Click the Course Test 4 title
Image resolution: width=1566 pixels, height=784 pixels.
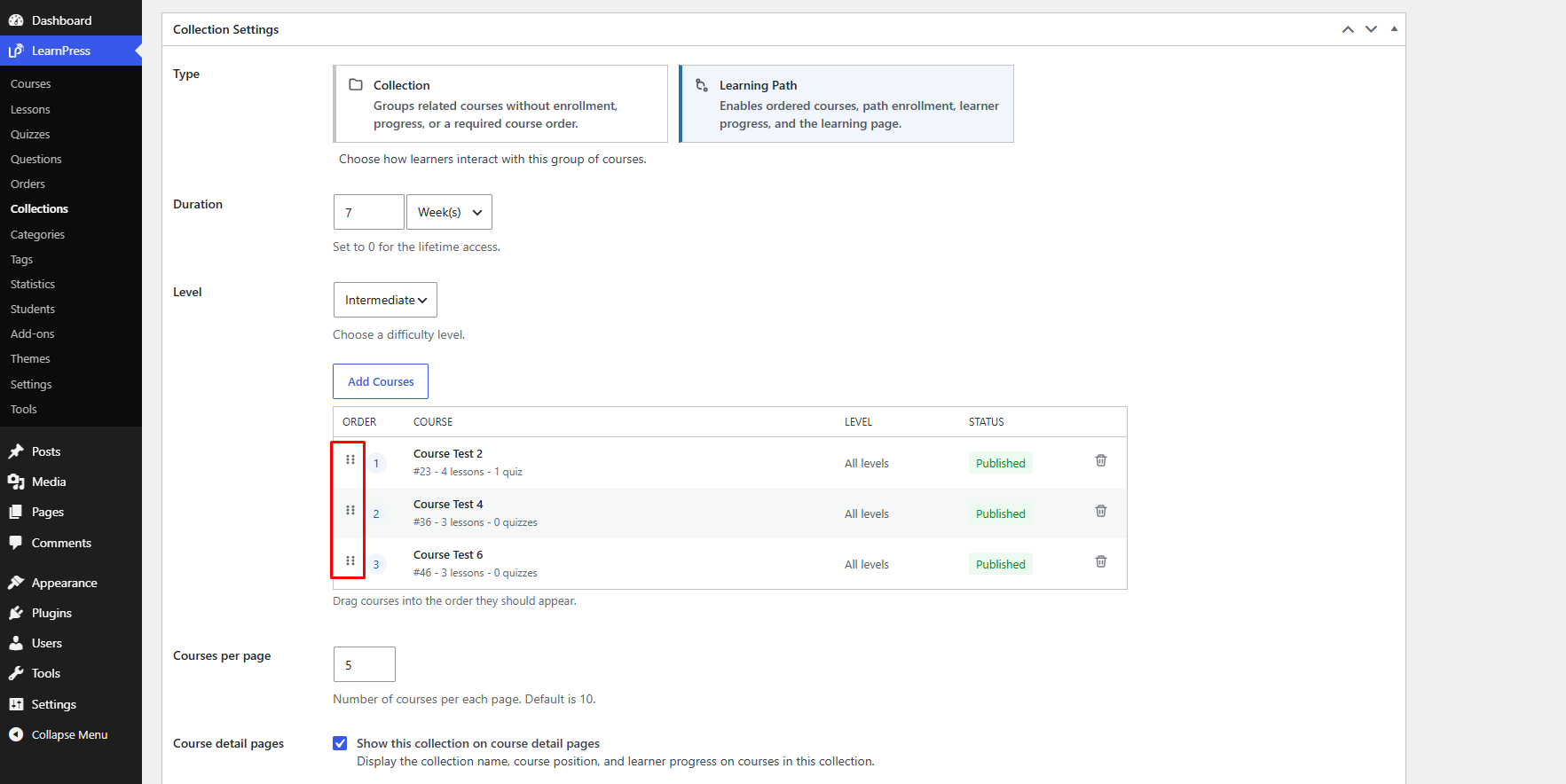(x=448, y=505)
